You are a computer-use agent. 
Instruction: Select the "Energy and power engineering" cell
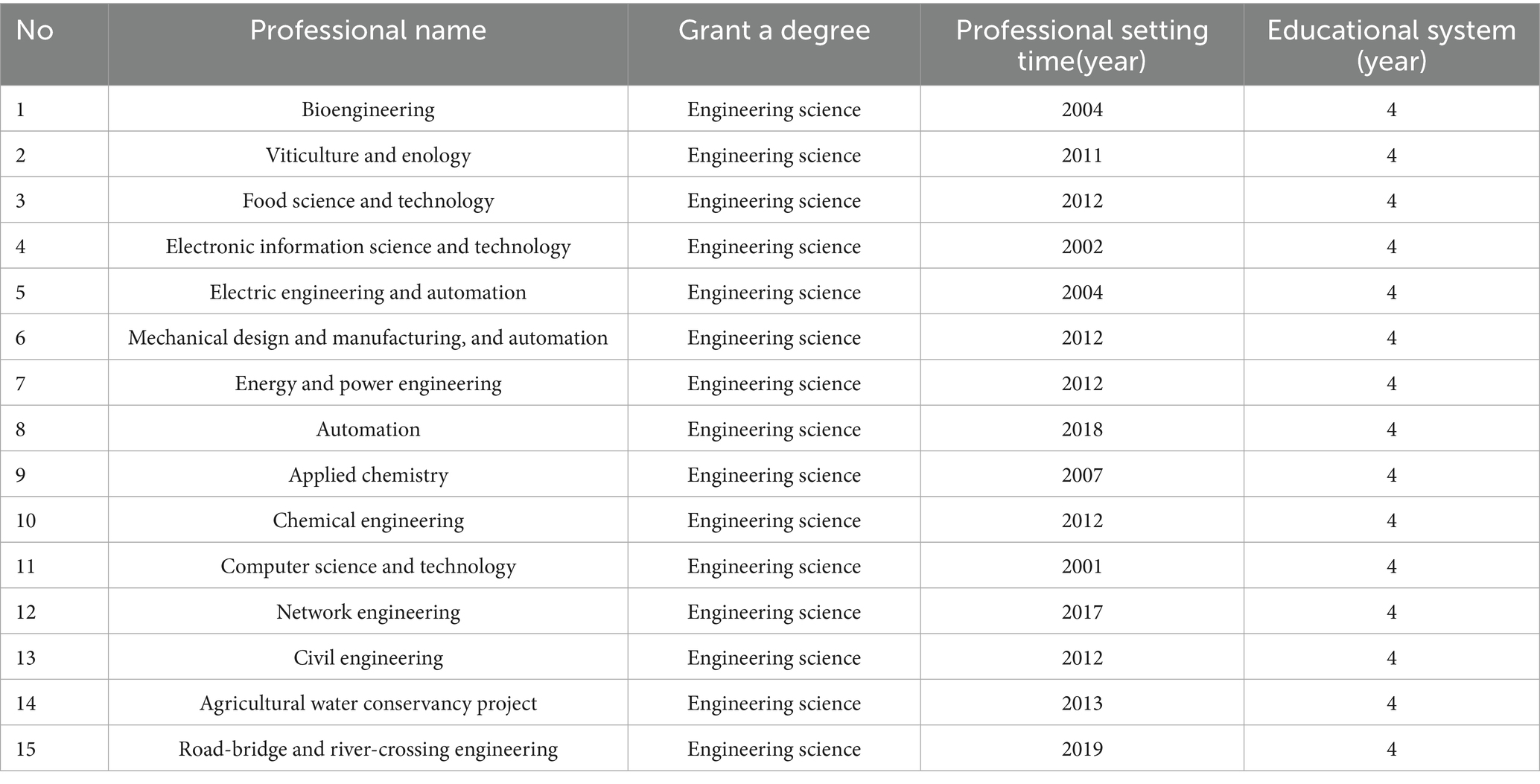pyautogui.click(x=368, y=383)
